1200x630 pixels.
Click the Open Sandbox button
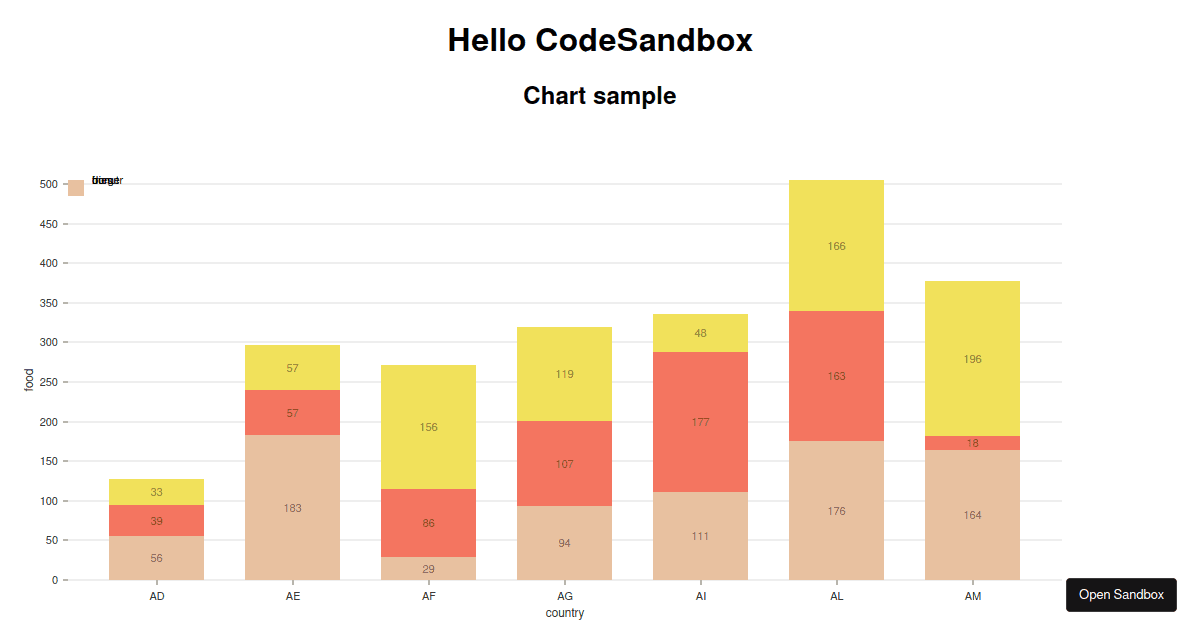click(1121, 594)
